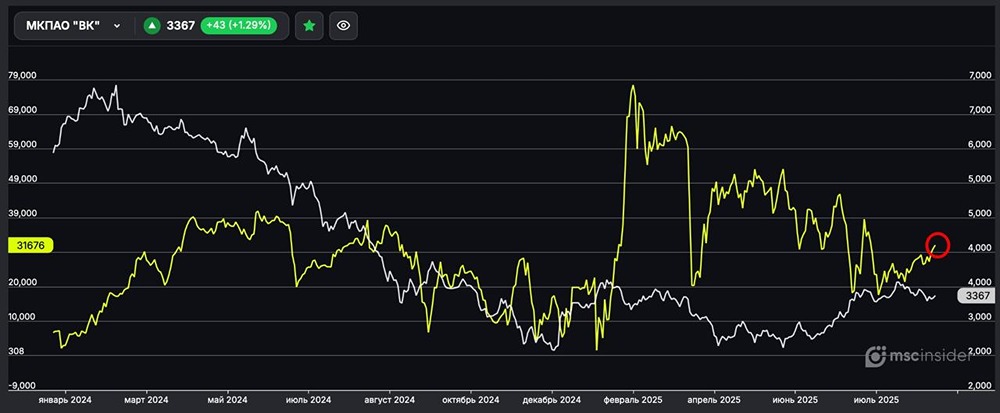Screen dimensions: 1000x413
Task: Click the 3367 right-axis price label
Action: [978, 295]
